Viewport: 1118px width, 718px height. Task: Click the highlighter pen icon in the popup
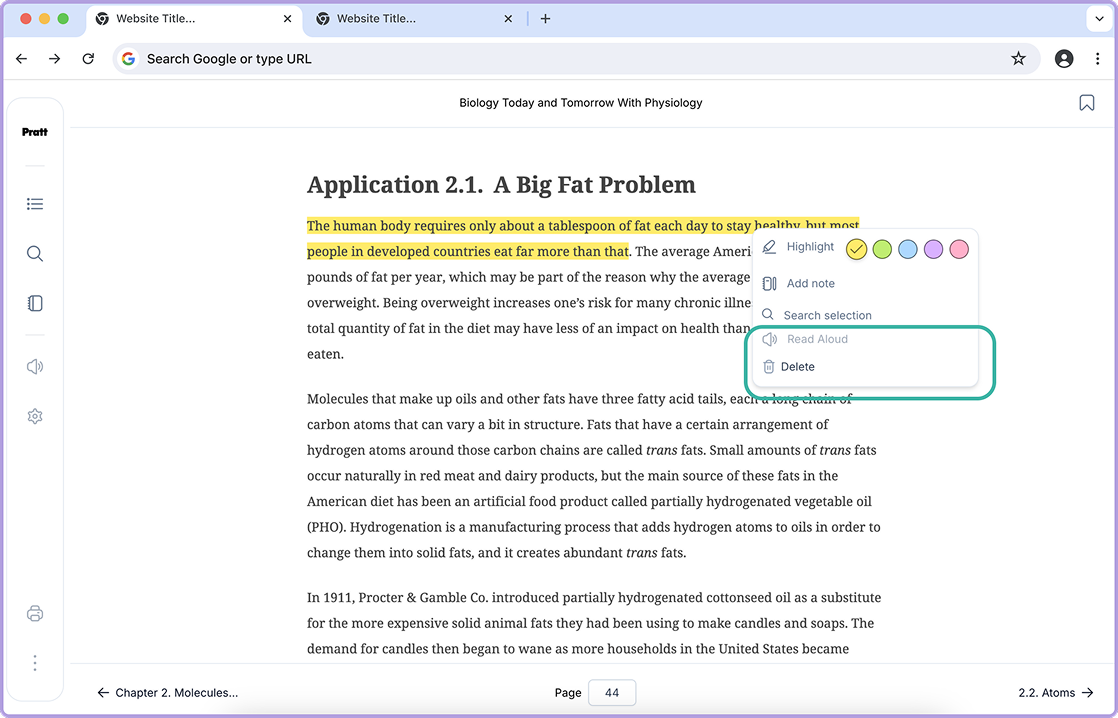[x=769, y=247]
